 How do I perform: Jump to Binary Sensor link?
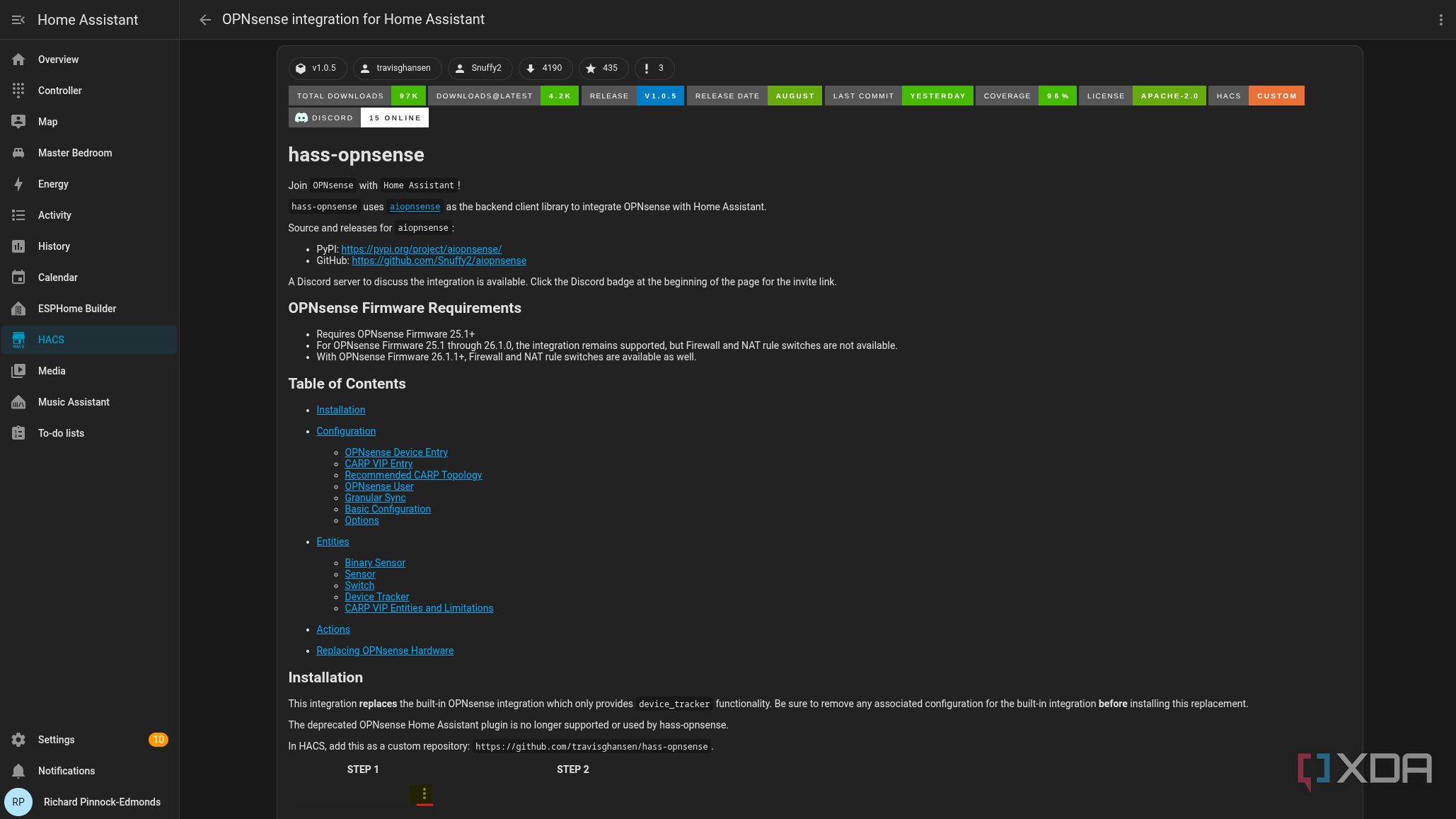pos(375,563)
